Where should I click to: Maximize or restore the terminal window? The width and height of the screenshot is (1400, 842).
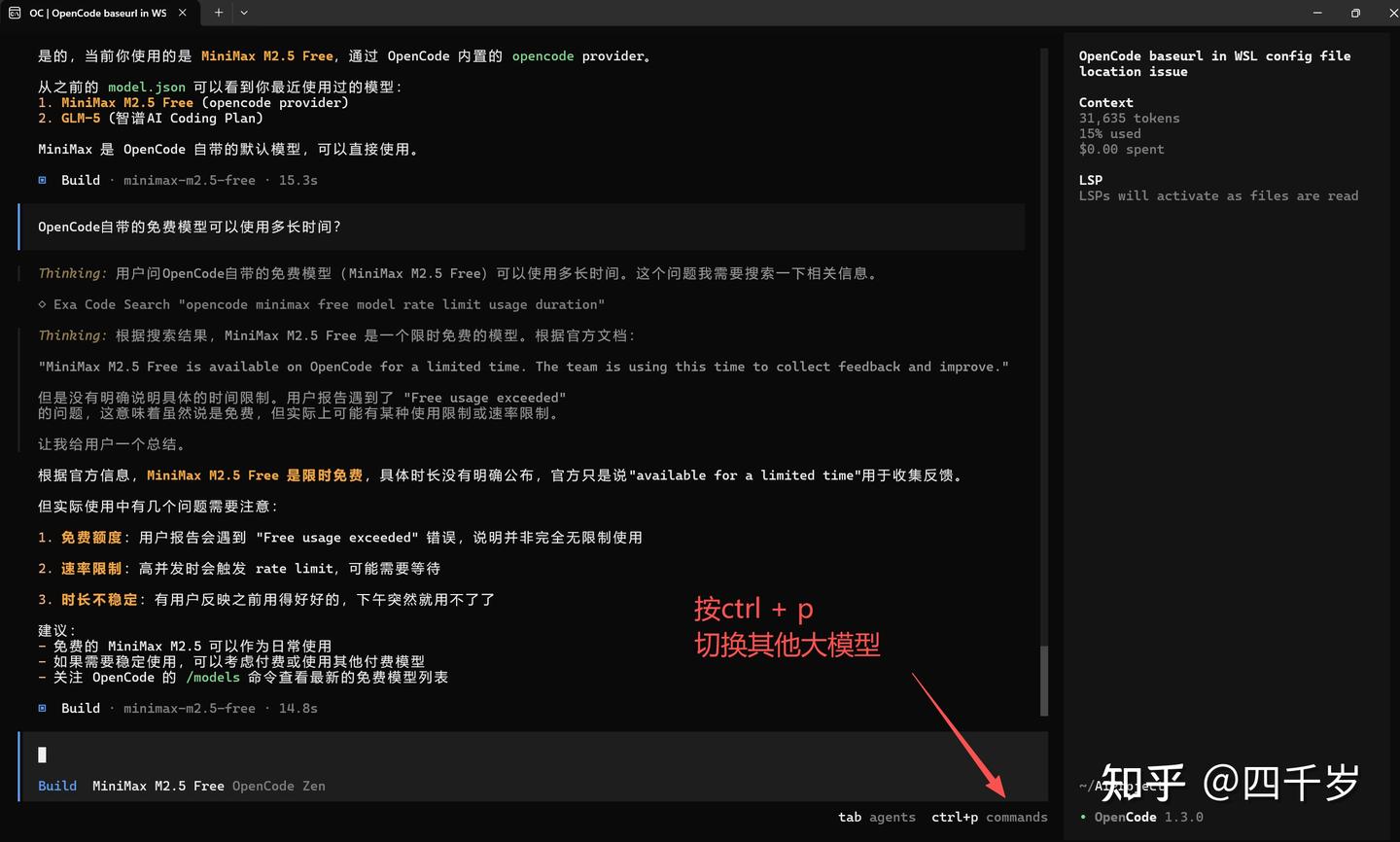pos(1355,13)
